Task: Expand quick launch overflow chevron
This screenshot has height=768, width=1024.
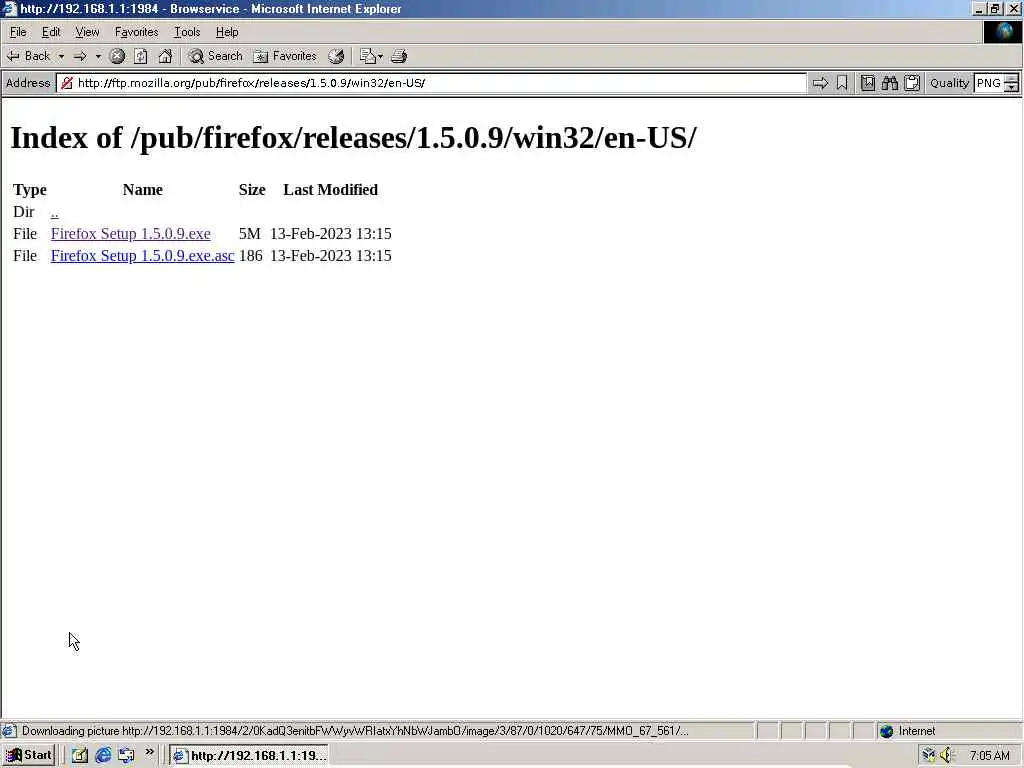Action: [150, 752]
